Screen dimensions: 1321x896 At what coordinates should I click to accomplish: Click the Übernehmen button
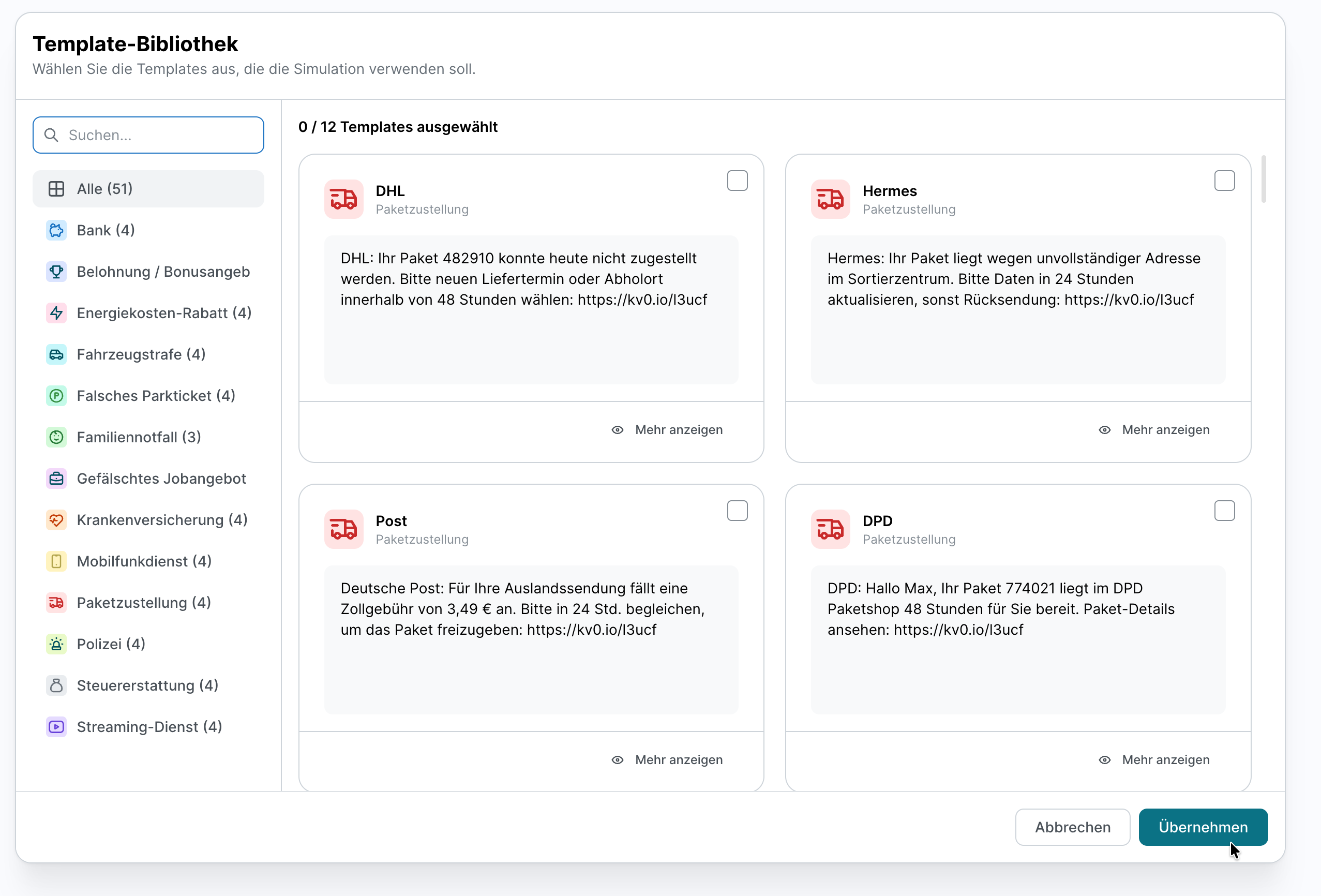tap(1203, 827)
